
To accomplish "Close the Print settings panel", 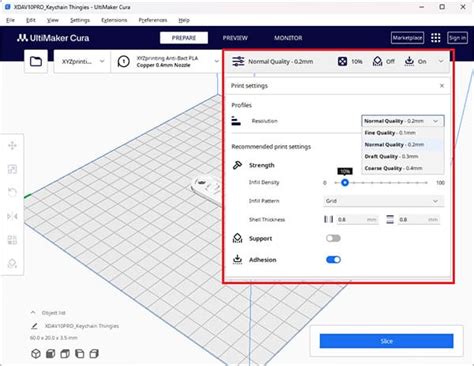I will 442,86.
